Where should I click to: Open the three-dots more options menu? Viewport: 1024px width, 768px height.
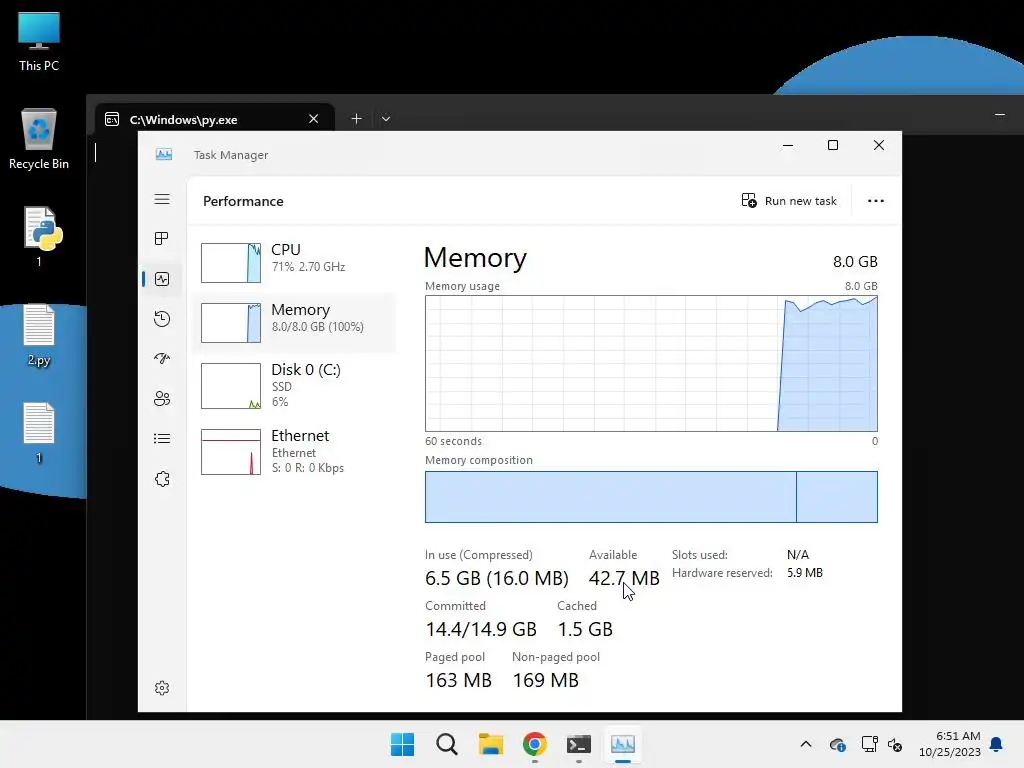pos(876,200)
